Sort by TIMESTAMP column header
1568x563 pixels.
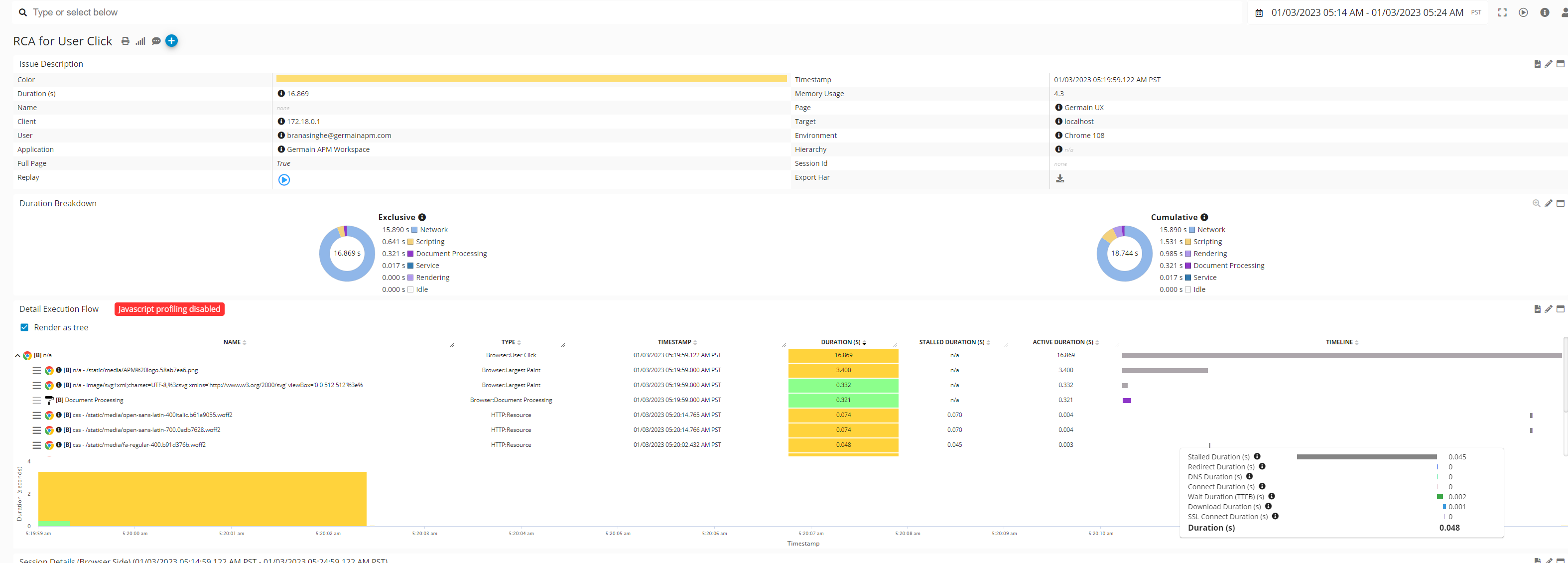(674, 343)
